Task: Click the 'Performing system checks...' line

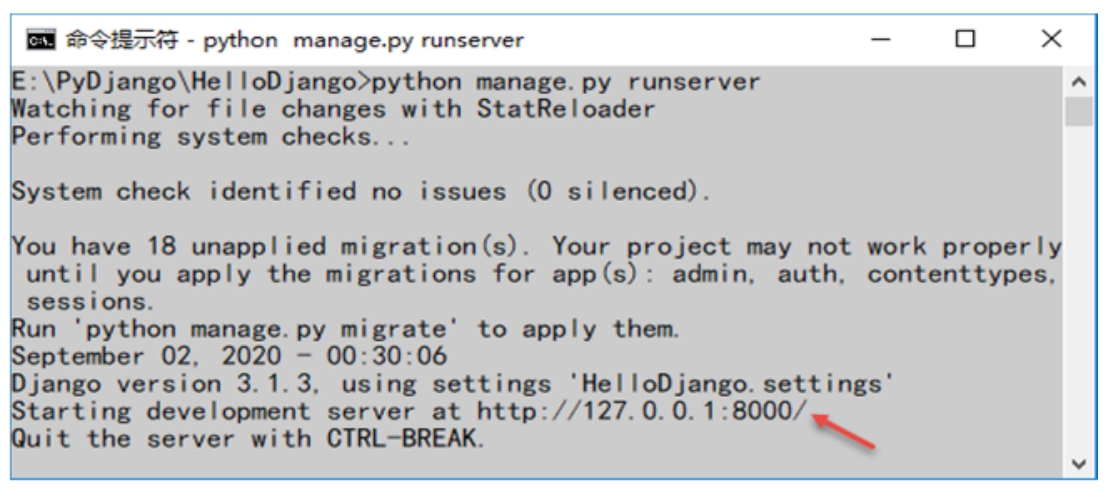Action: point(211,136)
